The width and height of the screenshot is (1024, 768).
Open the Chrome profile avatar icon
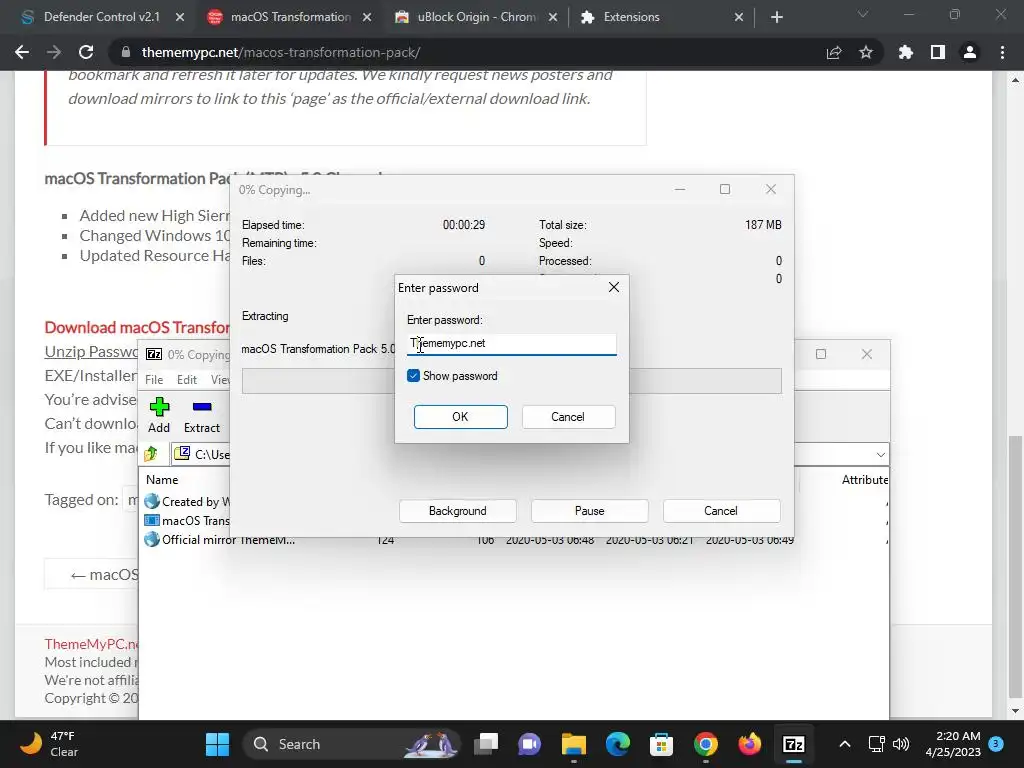[x=970, y=52]
